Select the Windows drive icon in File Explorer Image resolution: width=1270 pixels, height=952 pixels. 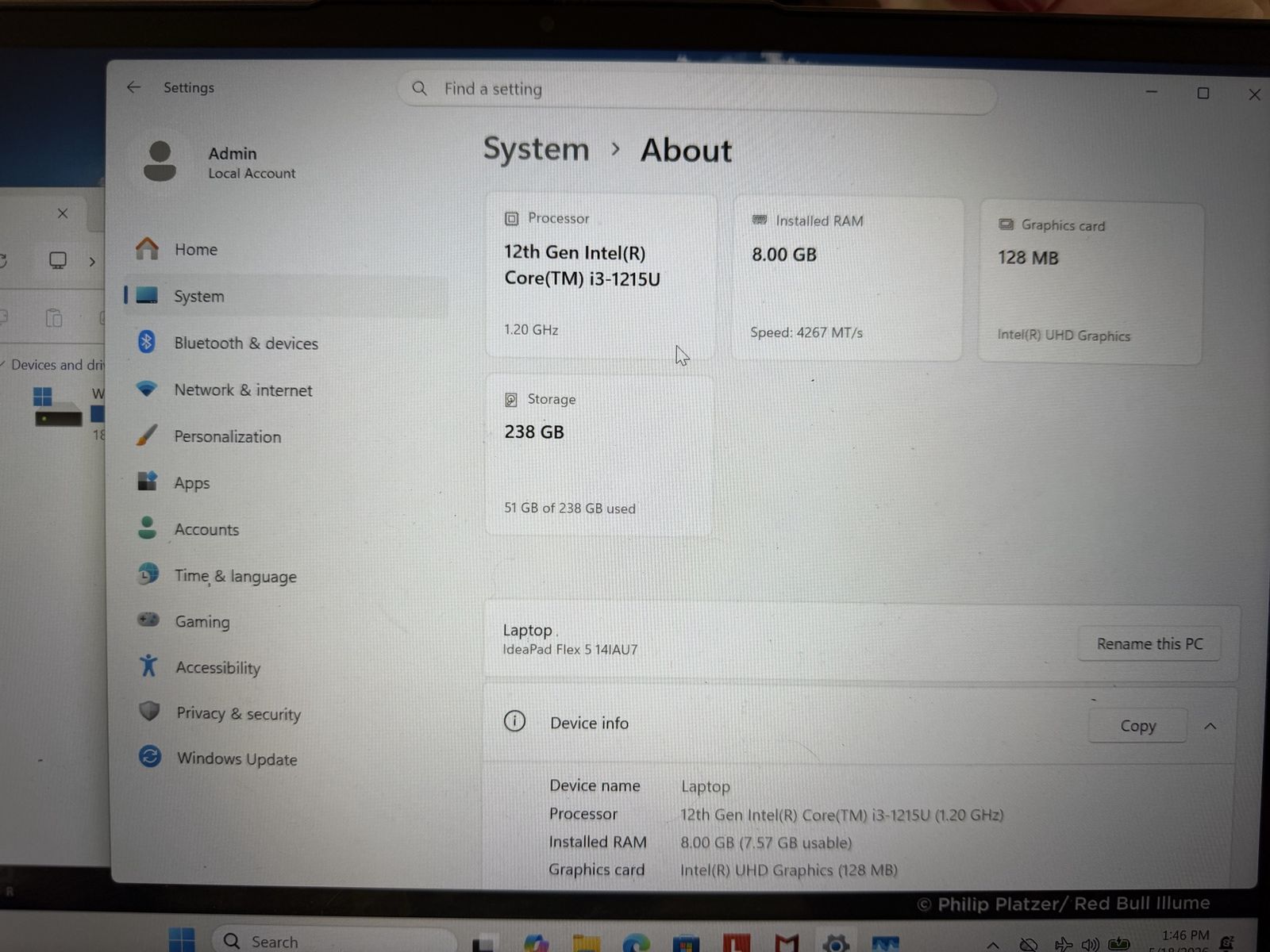pos(57,406)
